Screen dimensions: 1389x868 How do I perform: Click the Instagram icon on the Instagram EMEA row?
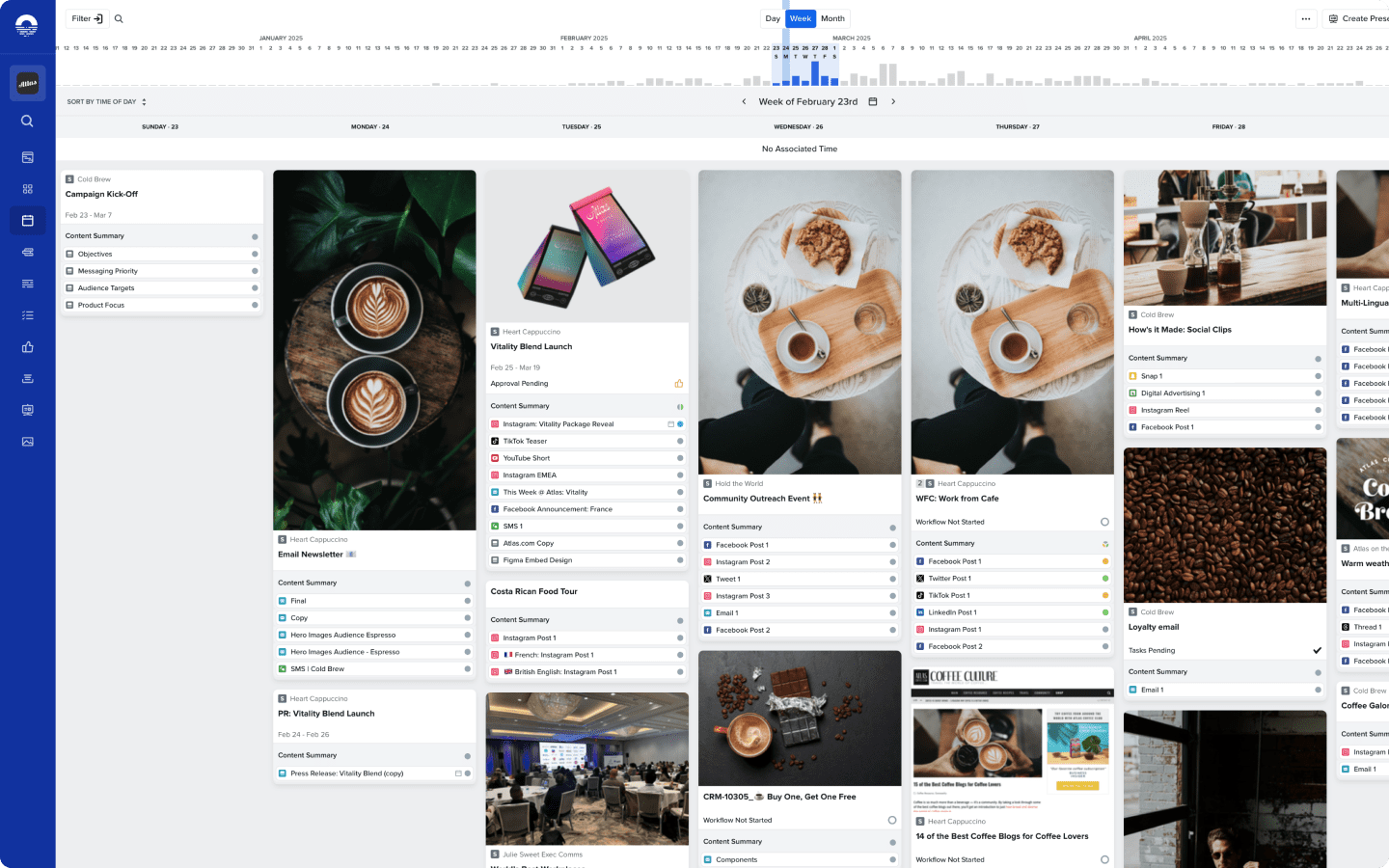495,475
